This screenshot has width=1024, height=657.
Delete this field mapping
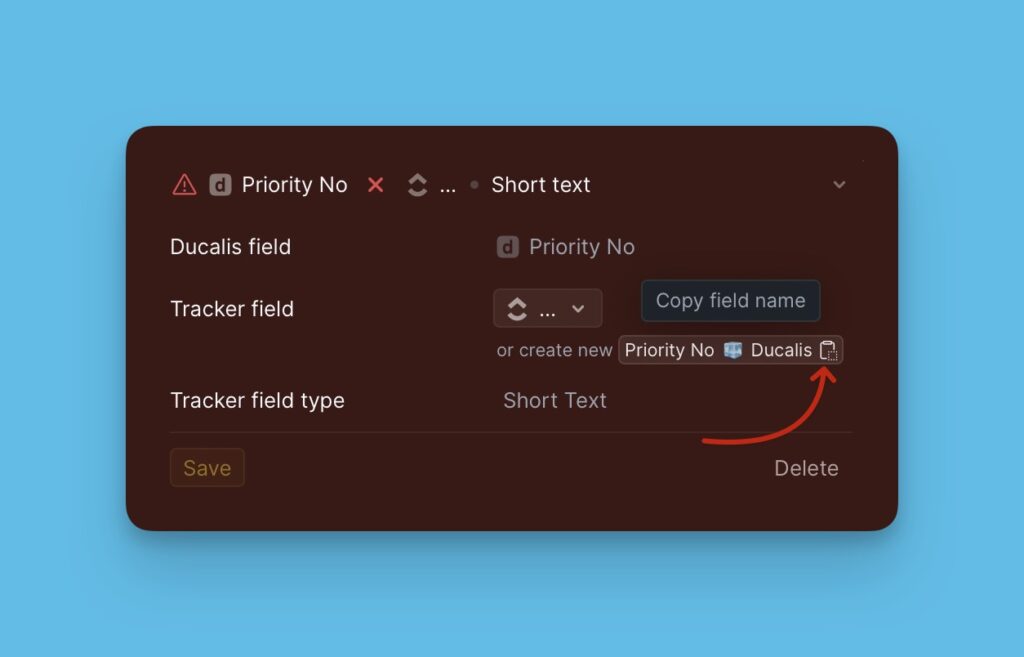806,468
